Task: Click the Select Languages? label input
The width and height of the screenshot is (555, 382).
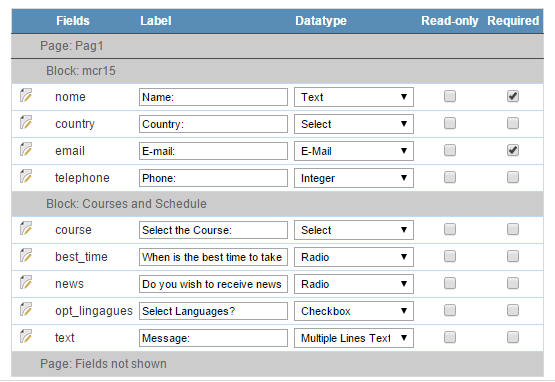Action: 213,311
